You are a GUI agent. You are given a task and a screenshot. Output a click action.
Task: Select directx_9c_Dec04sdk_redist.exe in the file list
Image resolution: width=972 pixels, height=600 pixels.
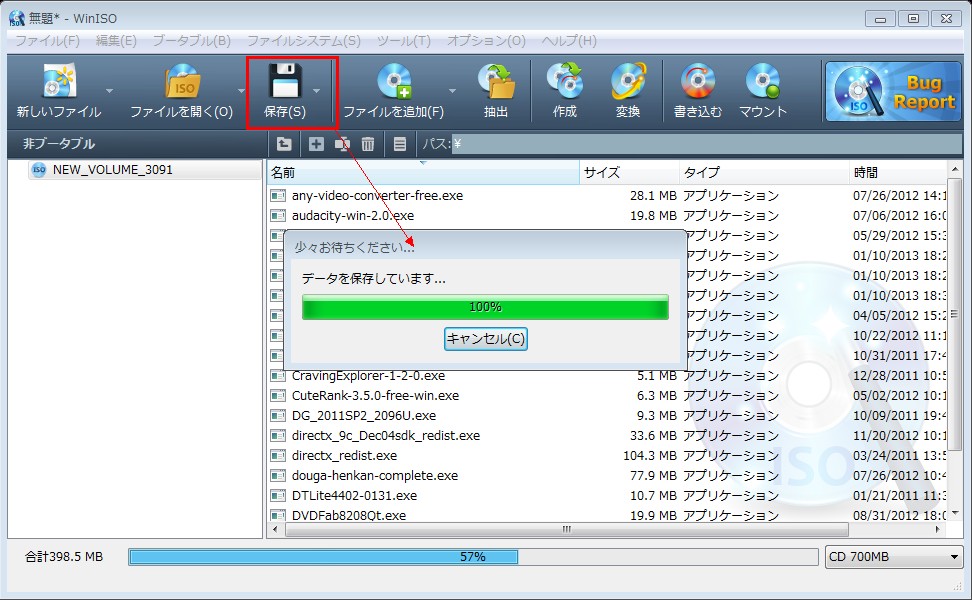386,436
